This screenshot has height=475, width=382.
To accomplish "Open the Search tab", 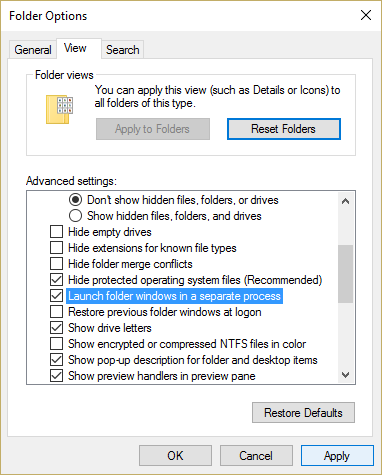I will [x=123, y=50].
